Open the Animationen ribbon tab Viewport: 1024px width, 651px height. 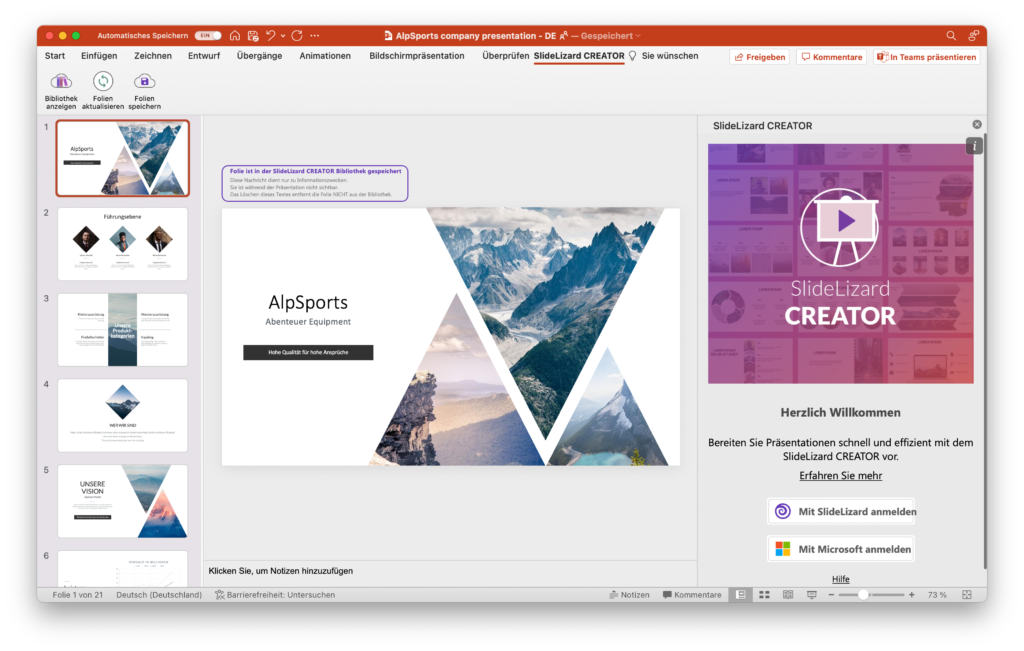click(x=325, y=56)
